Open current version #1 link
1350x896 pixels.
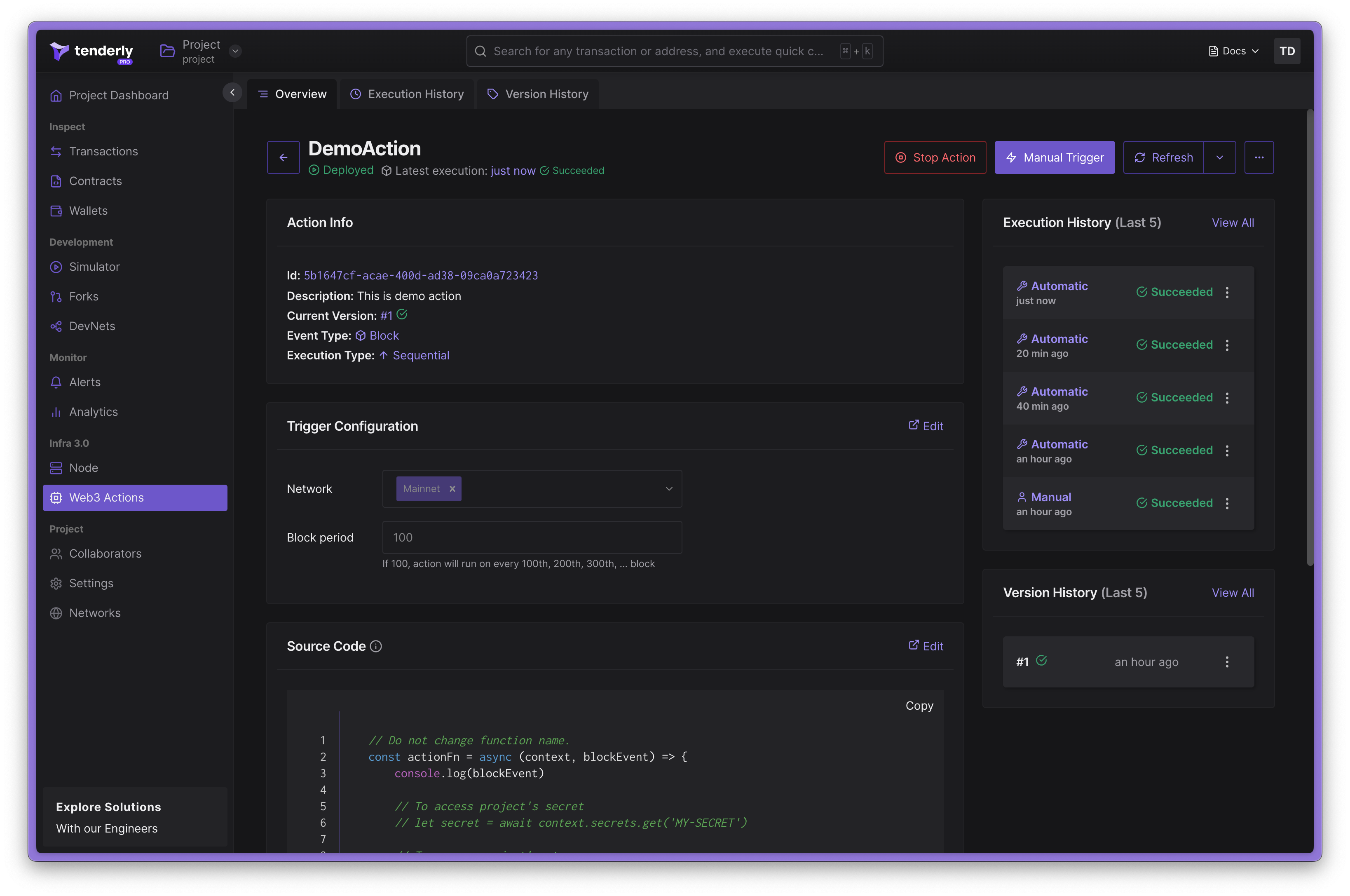pyautogui.click(x=387, y=315)
